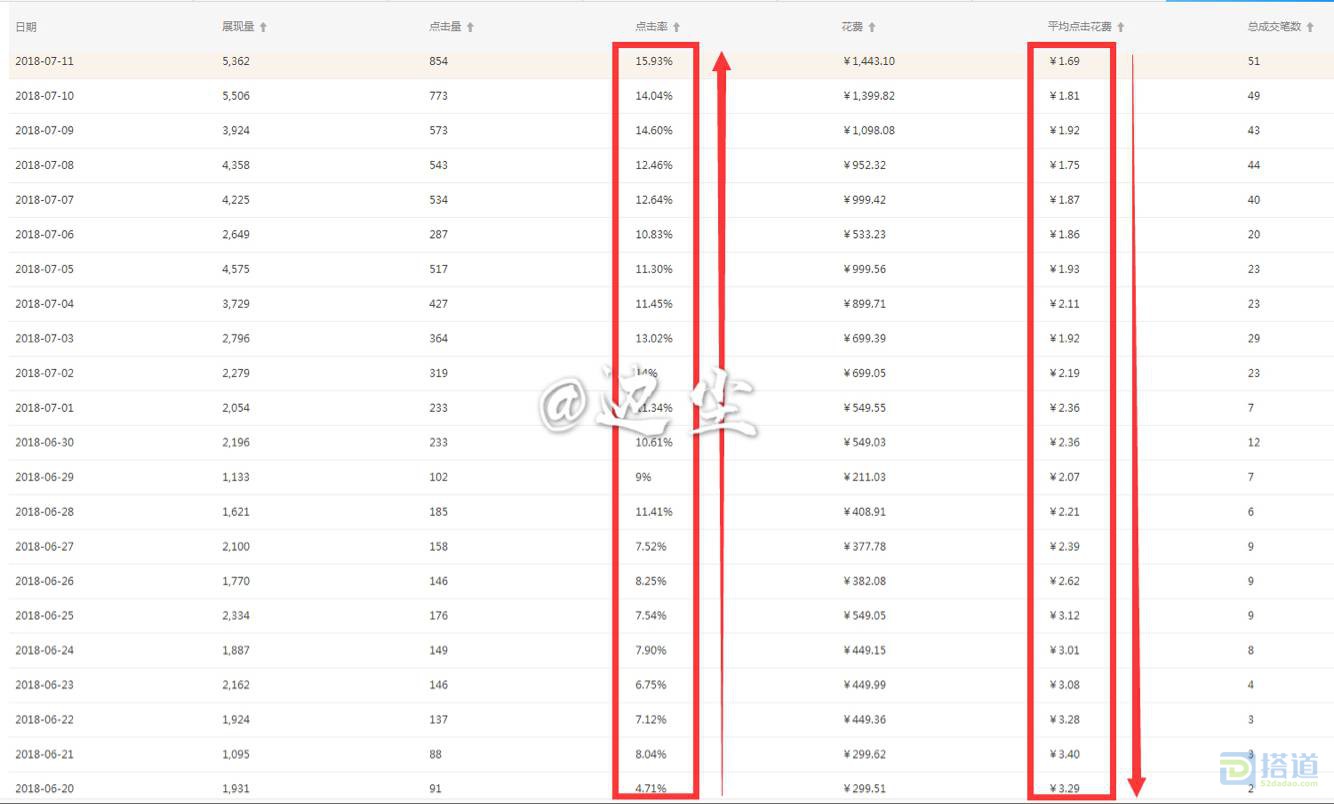Screen dimensions: 1334x804
Task: Select the 2018-06-30 date cell
Action: point(44,443)
